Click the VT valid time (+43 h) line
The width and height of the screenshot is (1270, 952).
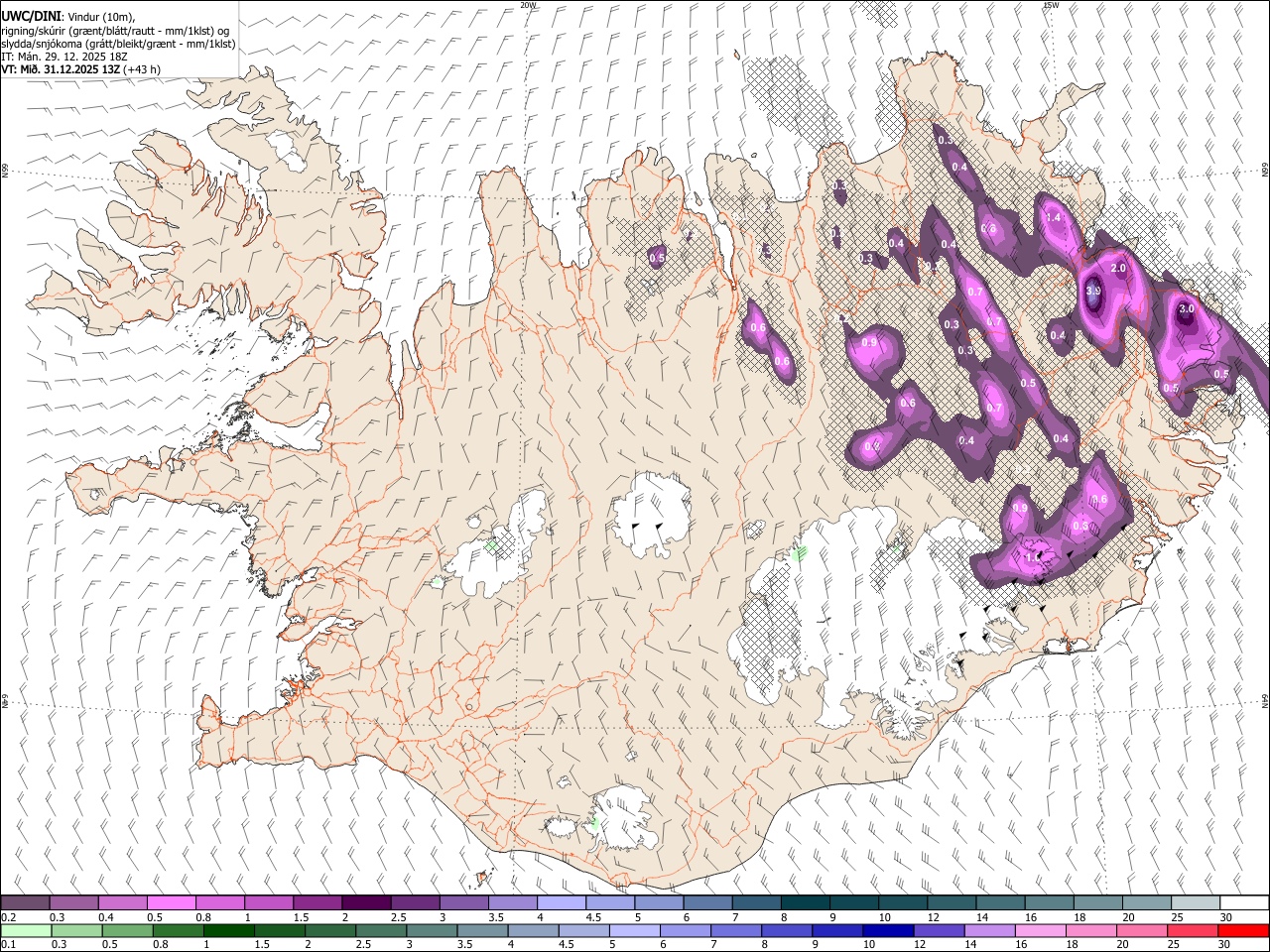click(x=80, y=69)
